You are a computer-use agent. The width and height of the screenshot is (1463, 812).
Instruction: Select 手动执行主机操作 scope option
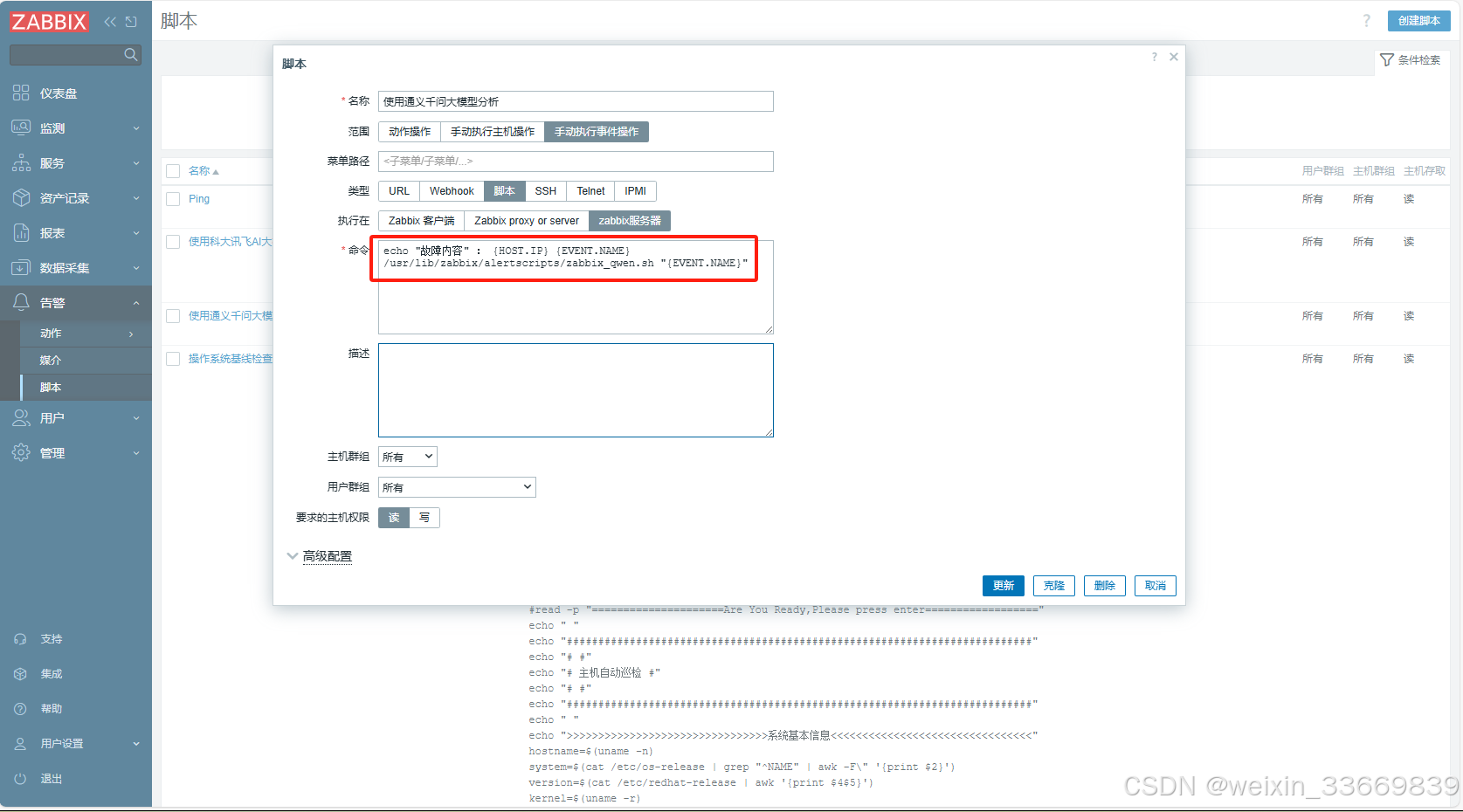(x=493, y=132)
